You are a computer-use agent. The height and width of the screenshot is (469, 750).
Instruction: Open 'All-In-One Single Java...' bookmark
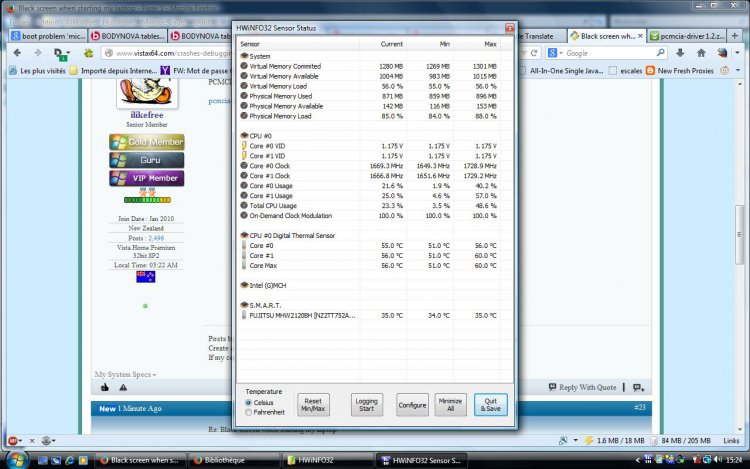pos(561,71)
